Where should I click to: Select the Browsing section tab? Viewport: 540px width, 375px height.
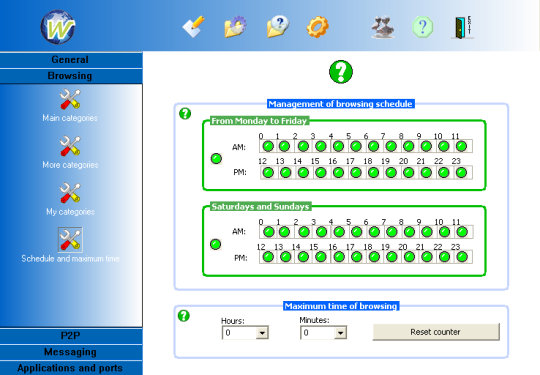71,76
